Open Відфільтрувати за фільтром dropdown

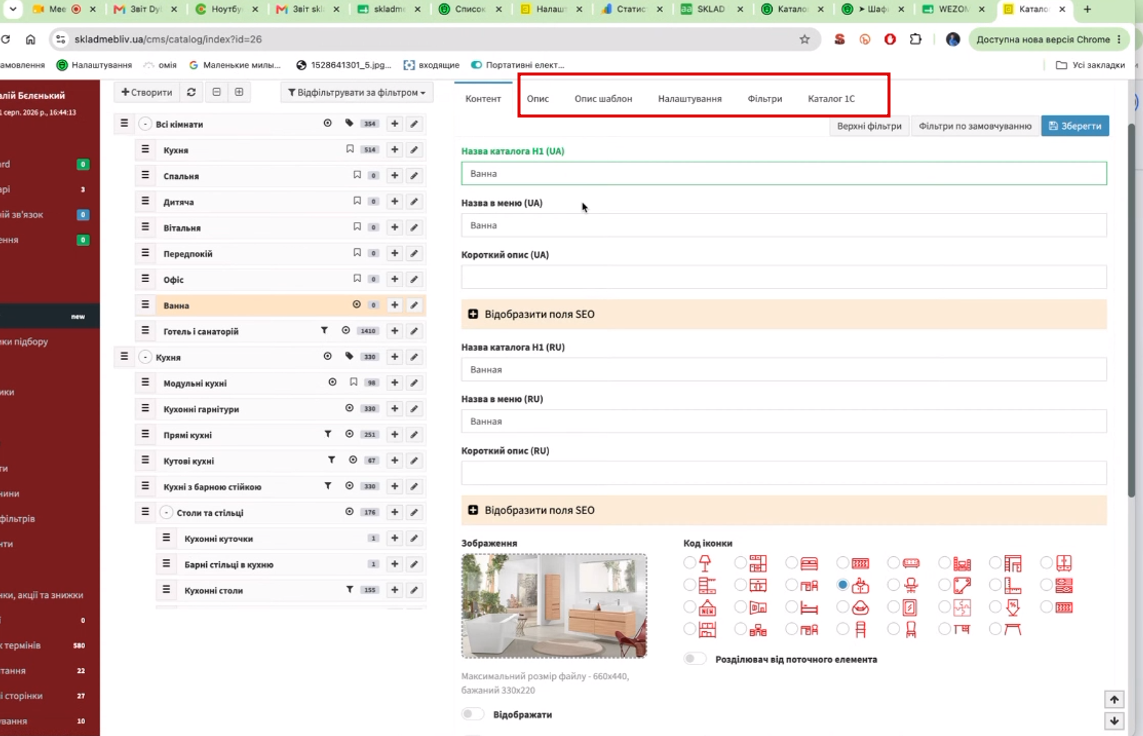356,93
